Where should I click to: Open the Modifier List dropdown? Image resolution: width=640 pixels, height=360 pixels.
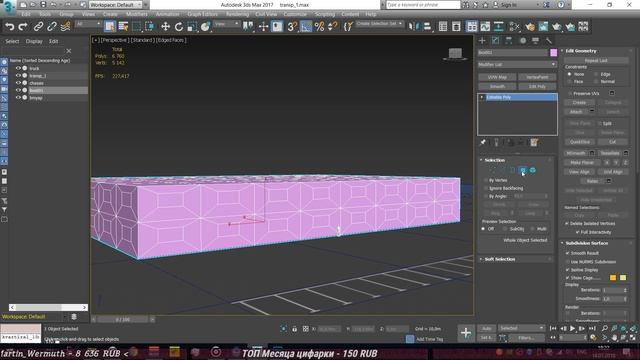pyautogui.click(x=517, y=64)
